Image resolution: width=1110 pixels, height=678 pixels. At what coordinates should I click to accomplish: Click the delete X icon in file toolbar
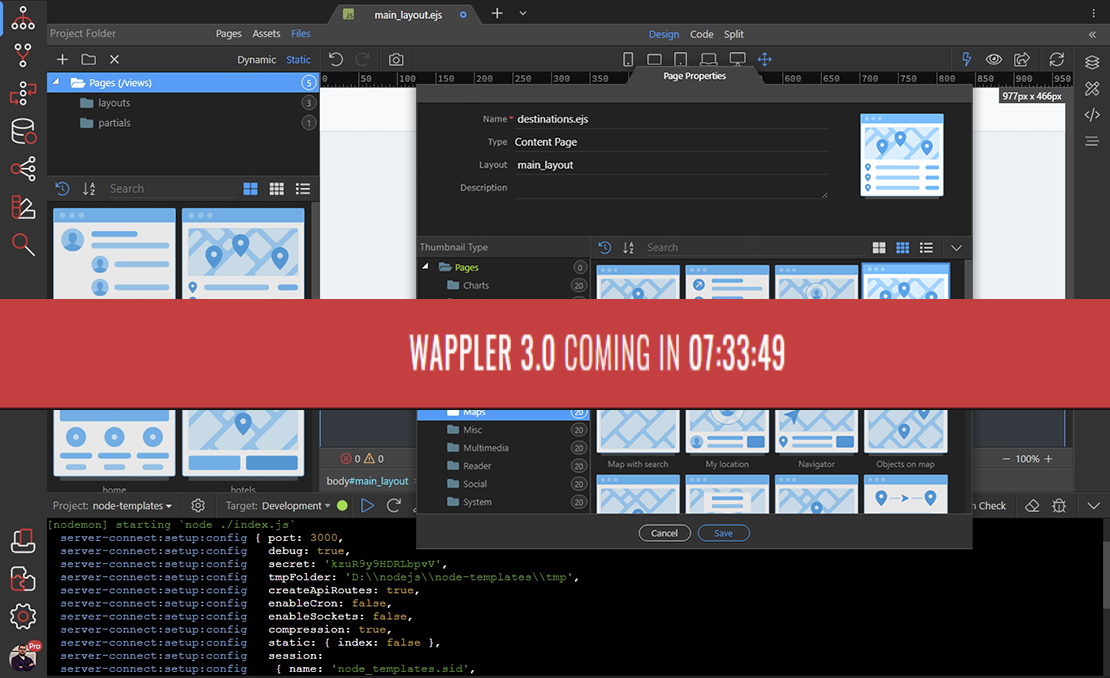coord(114,59)
